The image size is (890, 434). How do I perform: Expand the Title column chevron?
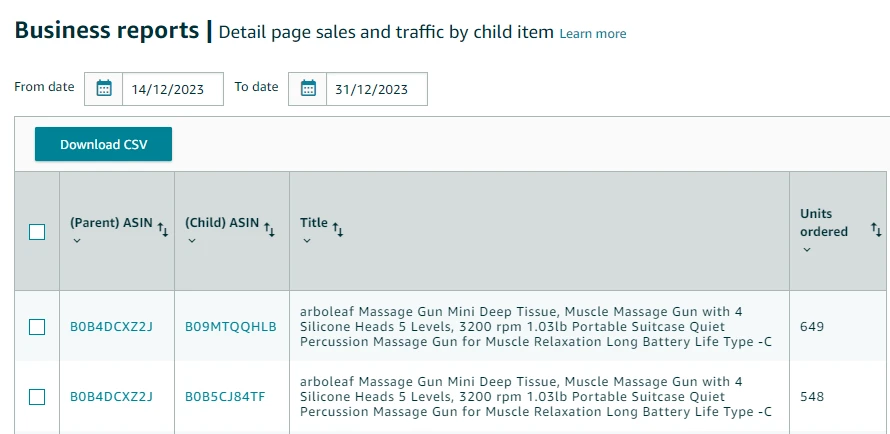306,241
